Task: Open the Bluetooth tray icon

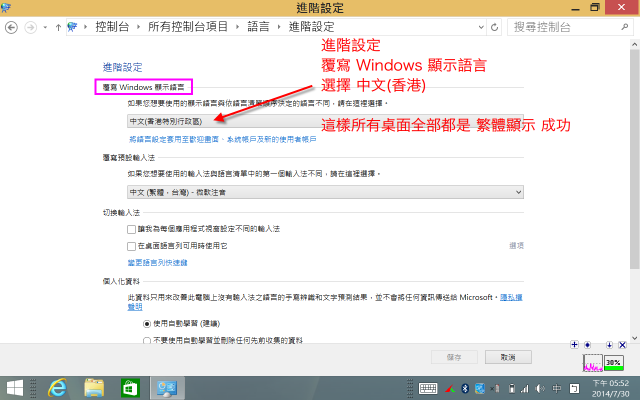Action: click(464, 388)
